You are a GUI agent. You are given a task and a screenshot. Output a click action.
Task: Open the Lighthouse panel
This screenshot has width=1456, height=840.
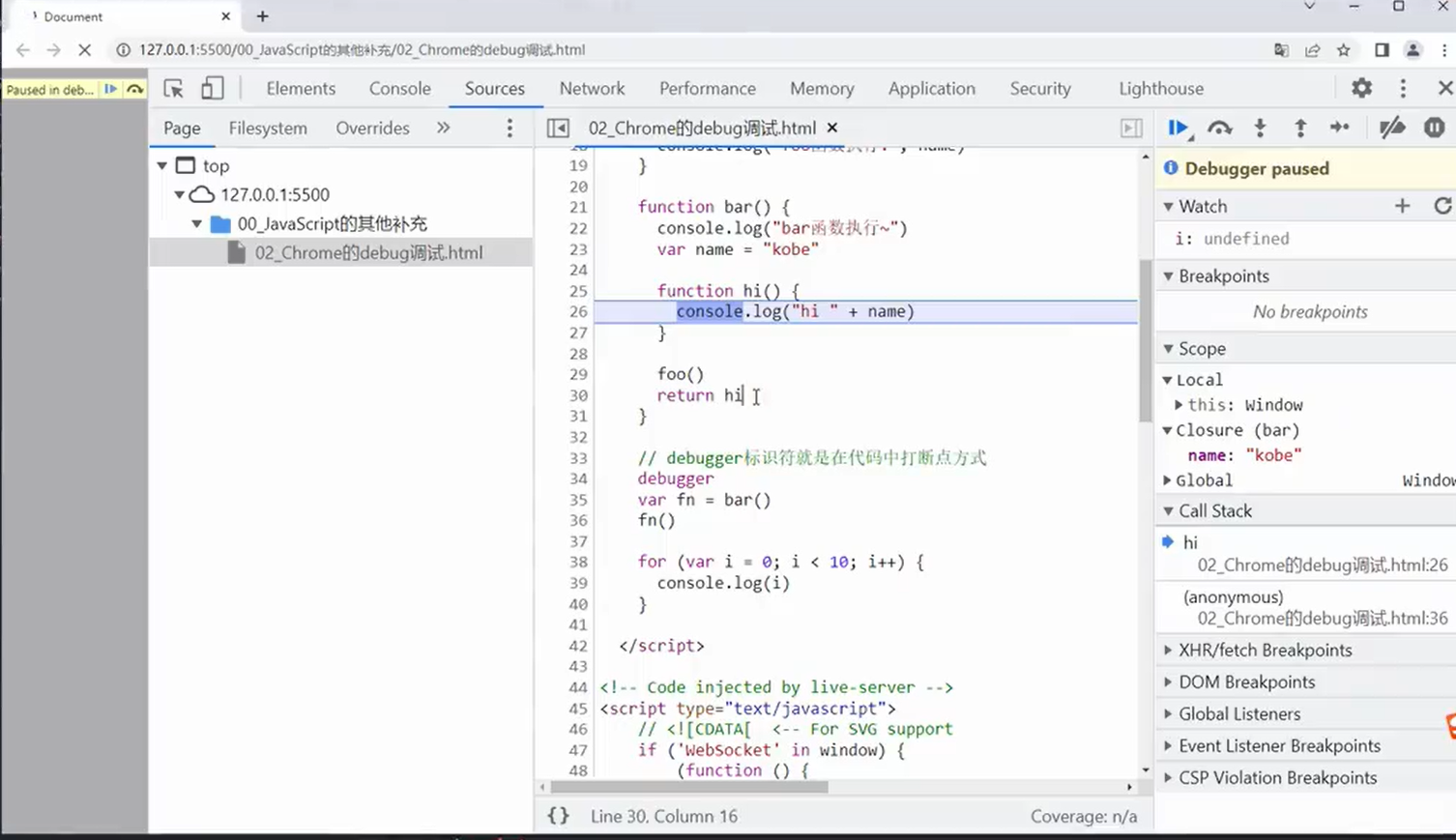[1161, 88]
